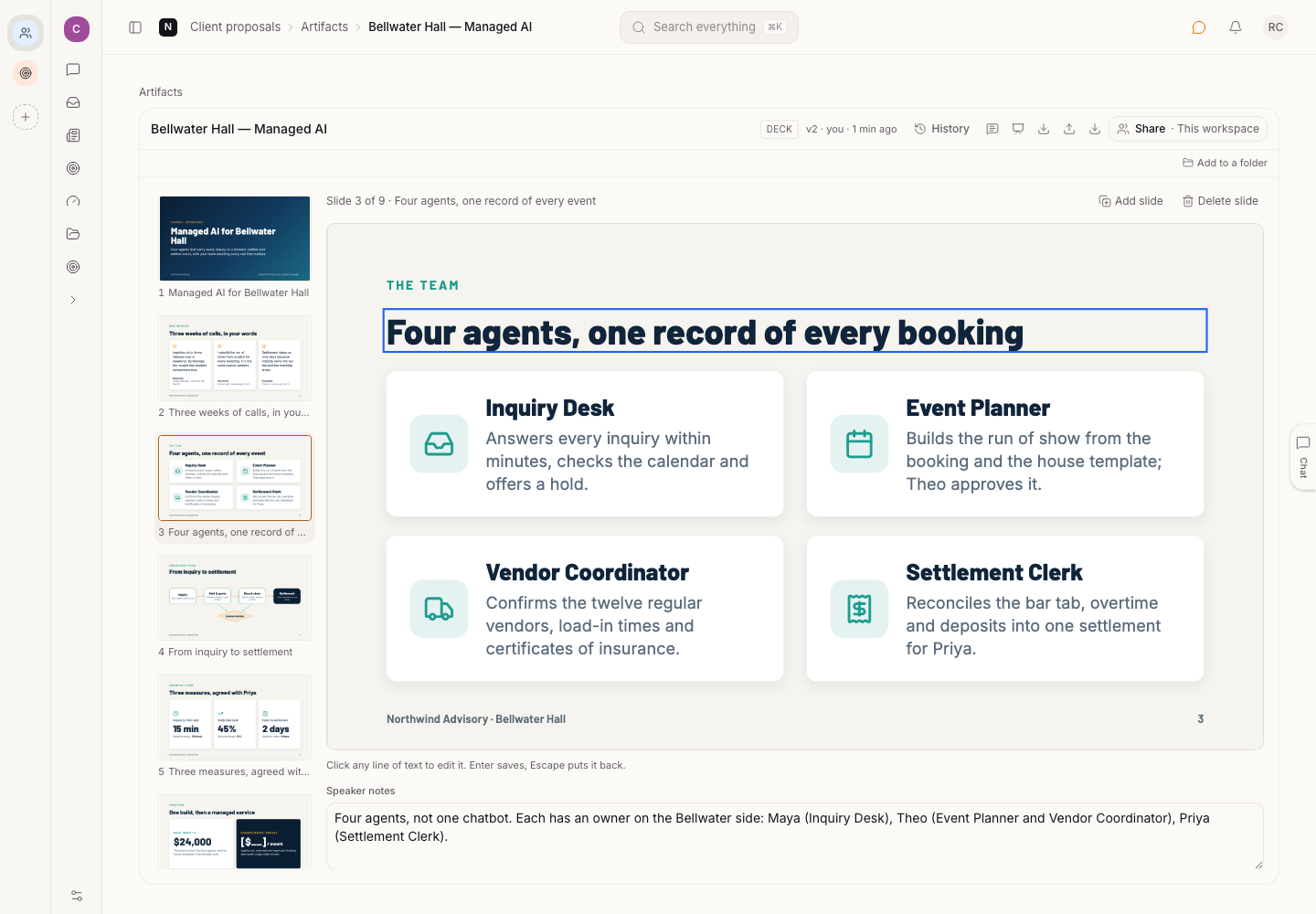Start presentation mode with the easel icon
Viewport: 1316px width, 914px height.
[x=1018, y=129]
